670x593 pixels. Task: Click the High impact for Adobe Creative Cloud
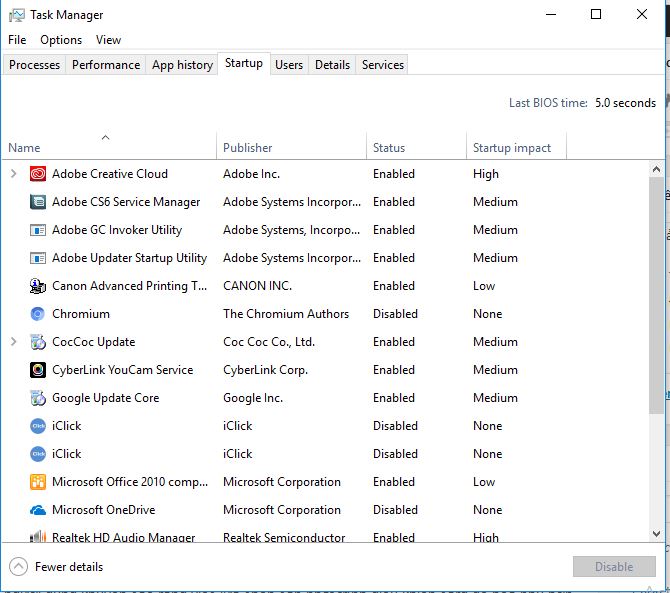point(486,174)
